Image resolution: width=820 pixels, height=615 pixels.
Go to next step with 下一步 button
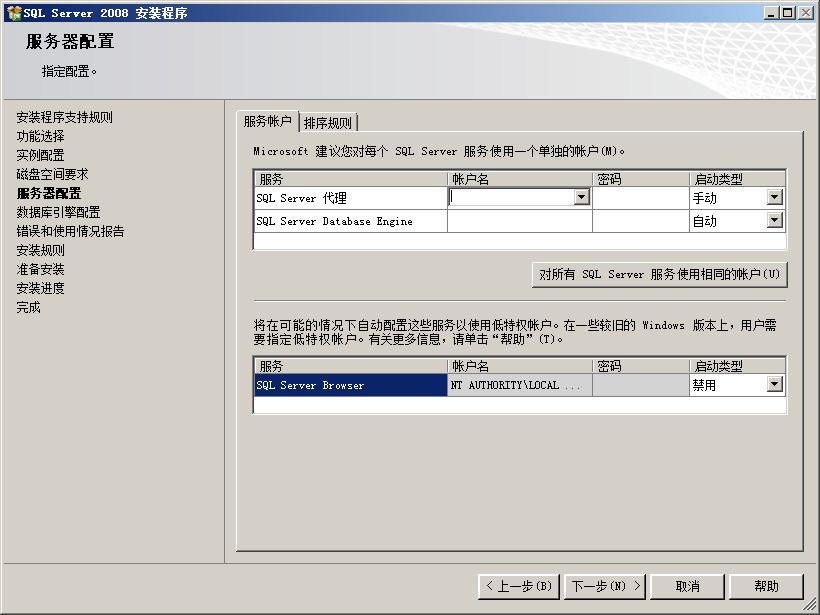tap(605, 586)
